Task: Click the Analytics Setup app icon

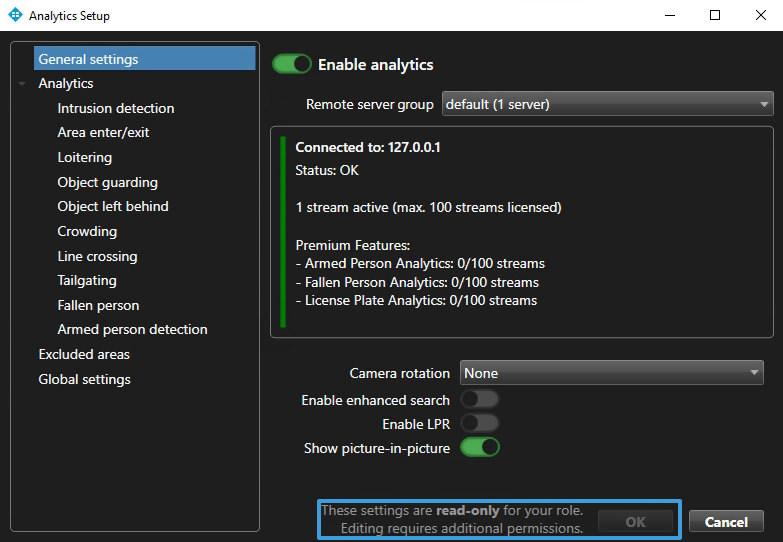Action: [x=15, y=16]
